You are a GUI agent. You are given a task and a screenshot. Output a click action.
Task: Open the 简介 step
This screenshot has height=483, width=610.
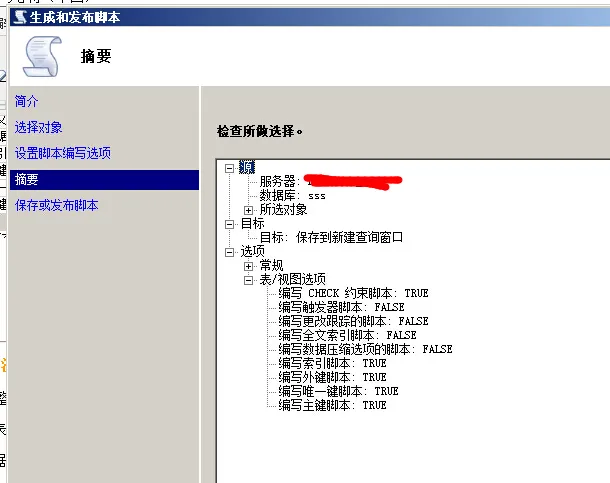[x=26, y=102]
